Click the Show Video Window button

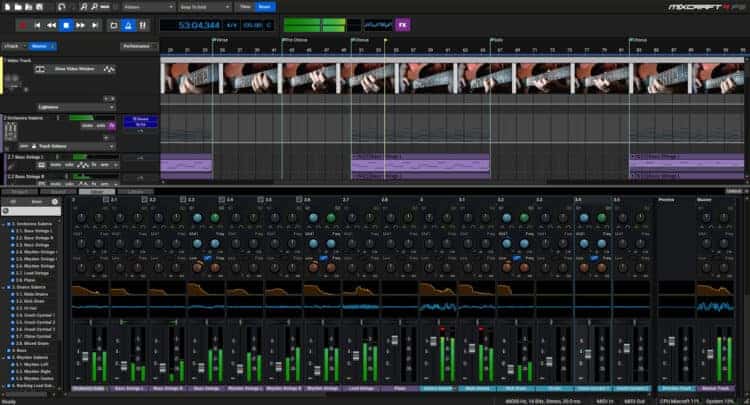74,69
